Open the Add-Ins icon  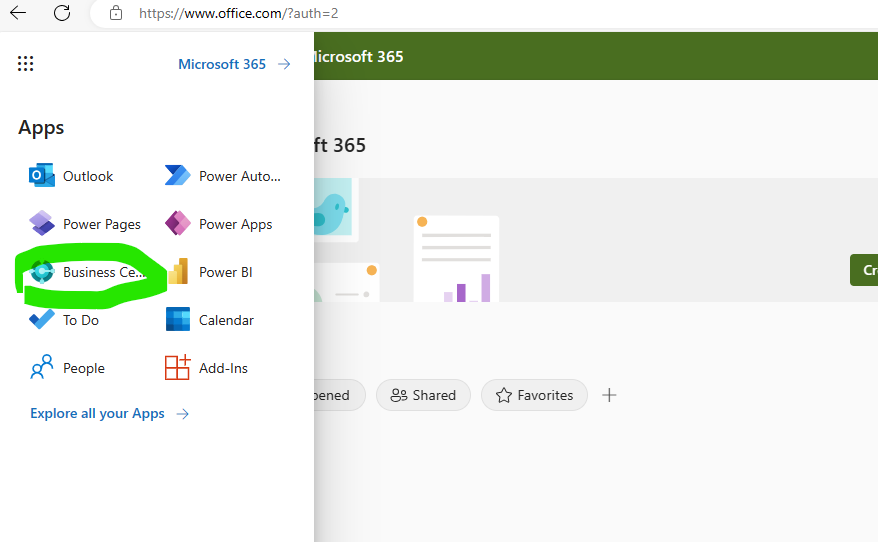click(x=178, y=367)
